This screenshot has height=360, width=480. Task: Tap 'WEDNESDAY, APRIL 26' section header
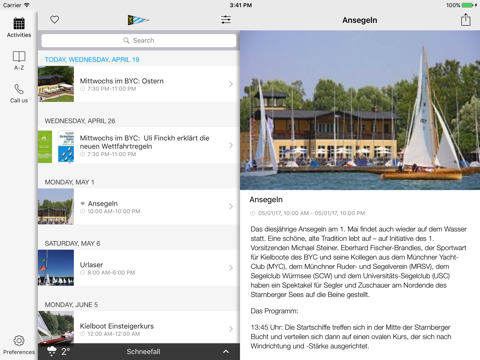(x=80, y=121)
